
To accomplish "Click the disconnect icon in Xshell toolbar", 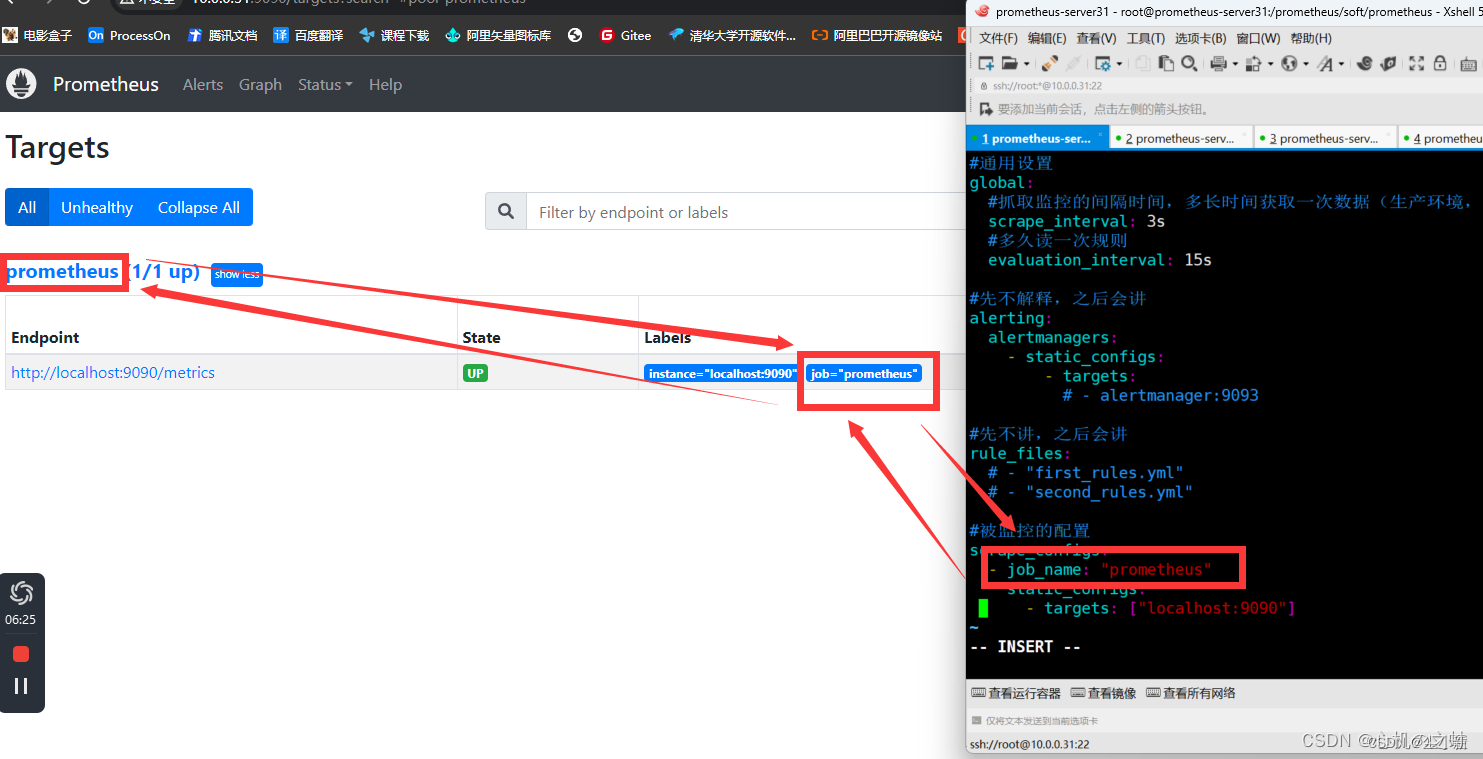I will pos(1073,64).
